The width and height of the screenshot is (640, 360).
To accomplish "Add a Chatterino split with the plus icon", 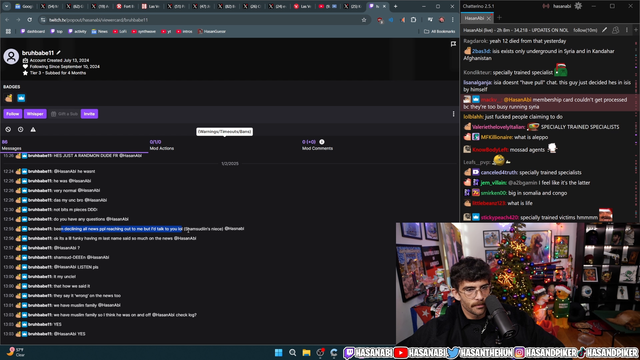I will point(636,30).
